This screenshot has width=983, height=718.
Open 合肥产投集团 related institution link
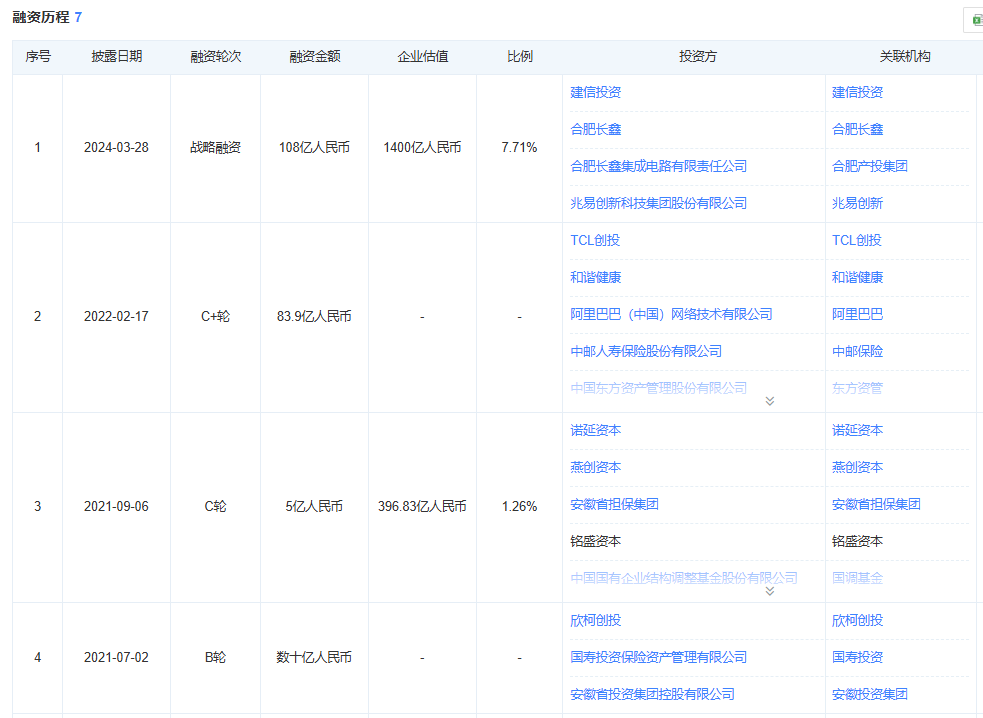(870, 166)
